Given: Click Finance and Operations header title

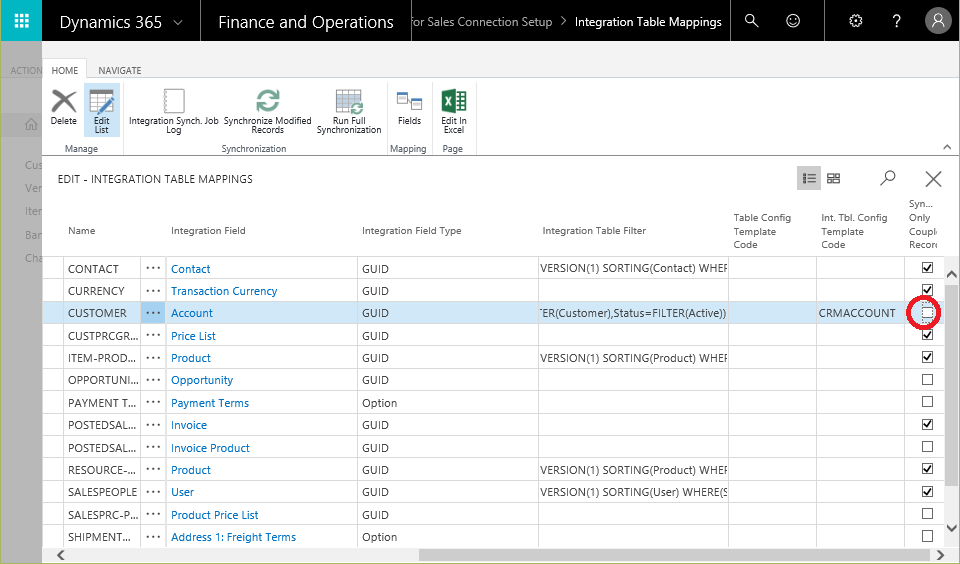Looking at the screenshot, I should [x=306, y=22].
